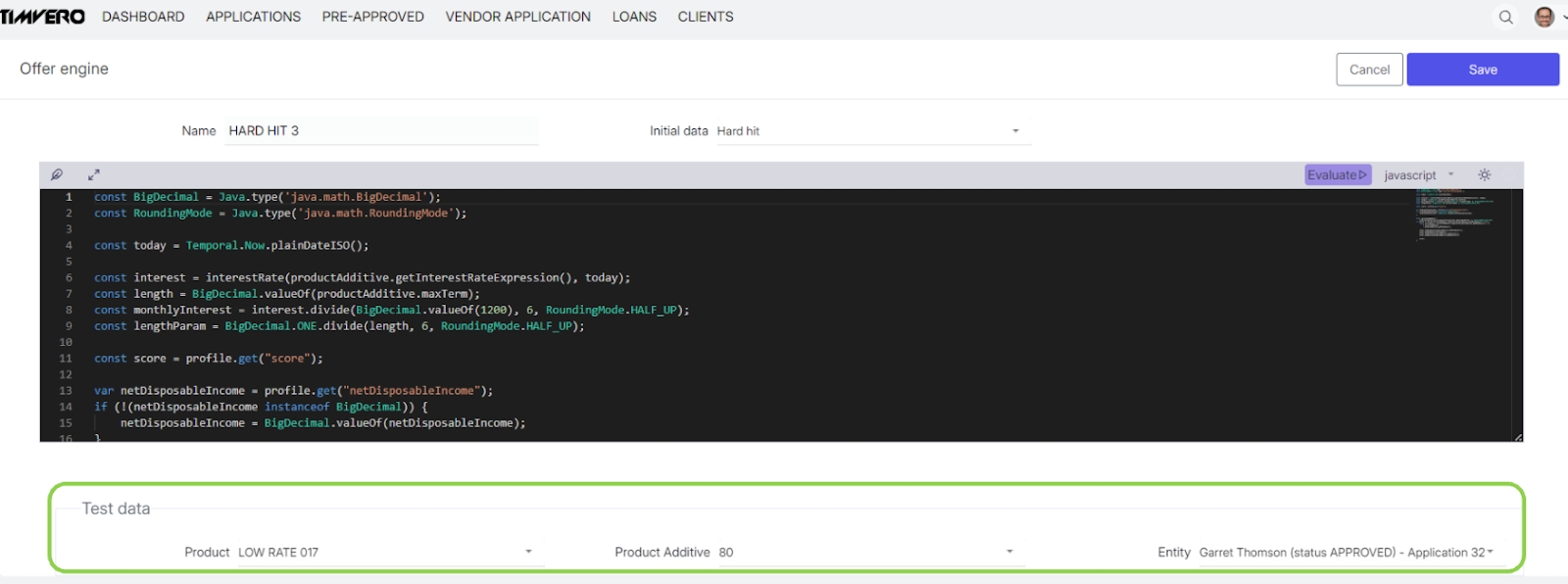Click the search magnifier icon
The width and height of the screenshot is (1568, 584).
[x=1505, y=18]
